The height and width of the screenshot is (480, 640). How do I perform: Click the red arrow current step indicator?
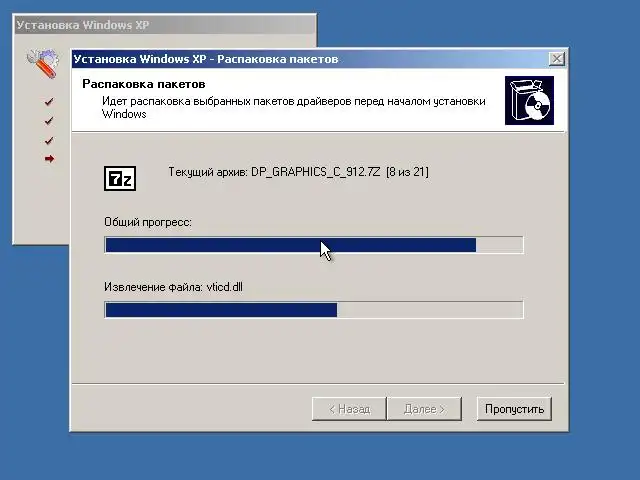[49, 159]
